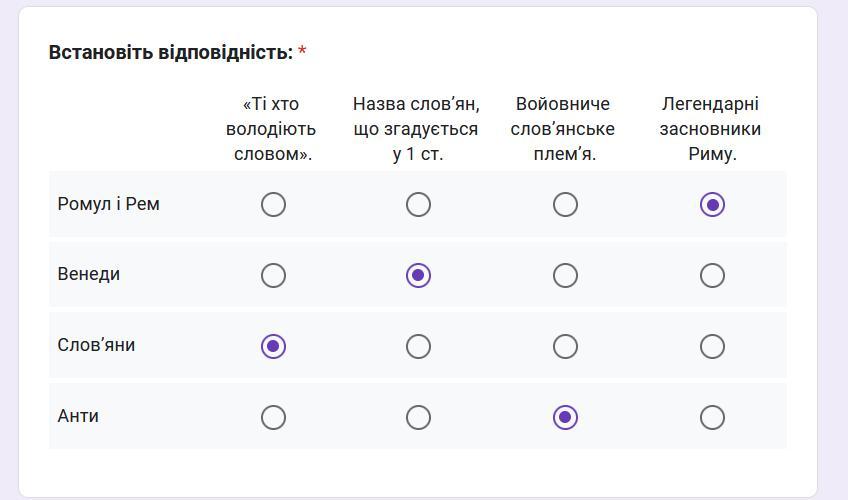848x500 pixels.
Task: Select Легендарні засновники Риму for Ромул і Рем
Action: pos(712,205)
